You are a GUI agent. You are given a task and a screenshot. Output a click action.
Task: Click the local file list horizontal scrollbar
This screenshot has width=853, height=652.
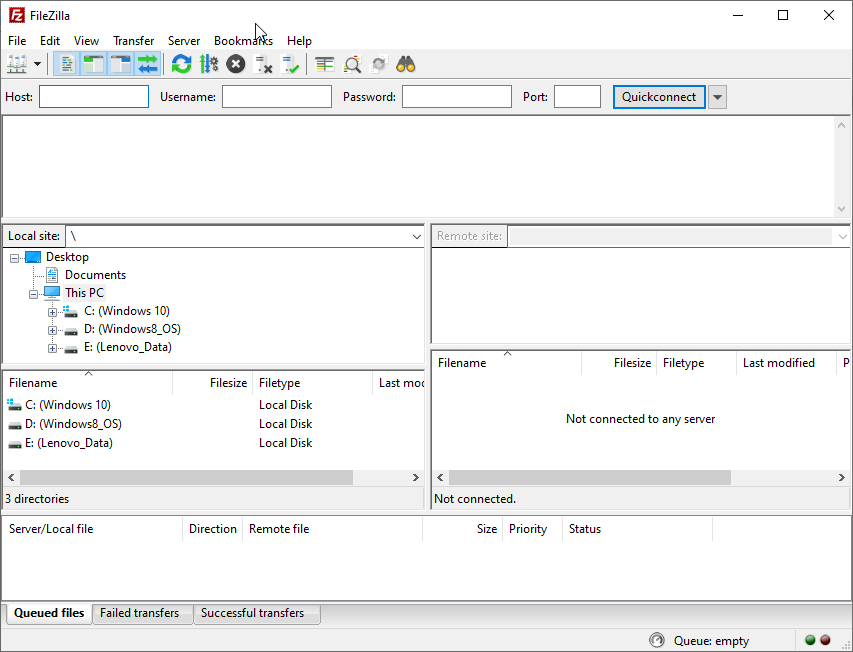pos(185,478)
